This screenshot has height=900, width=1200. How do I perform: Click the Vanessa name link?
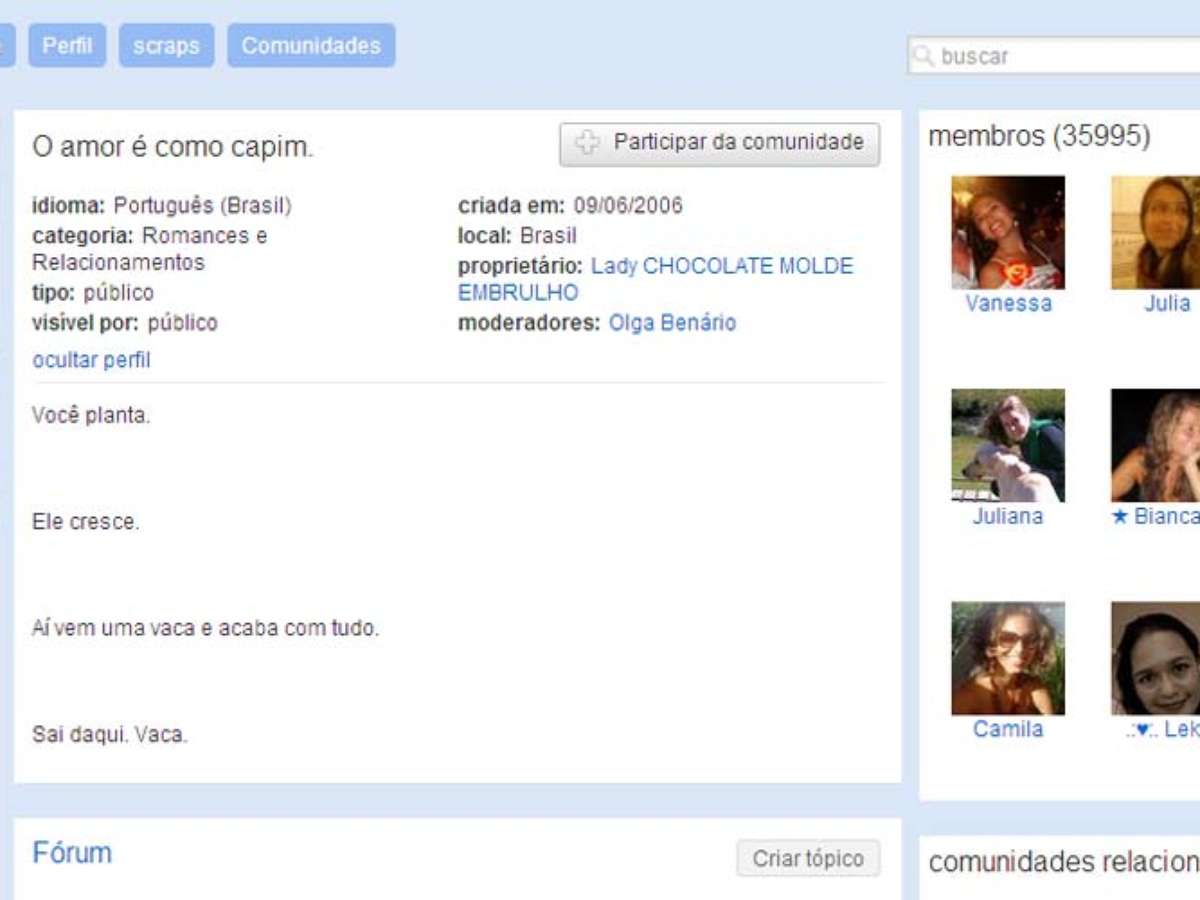point(1008,304)
